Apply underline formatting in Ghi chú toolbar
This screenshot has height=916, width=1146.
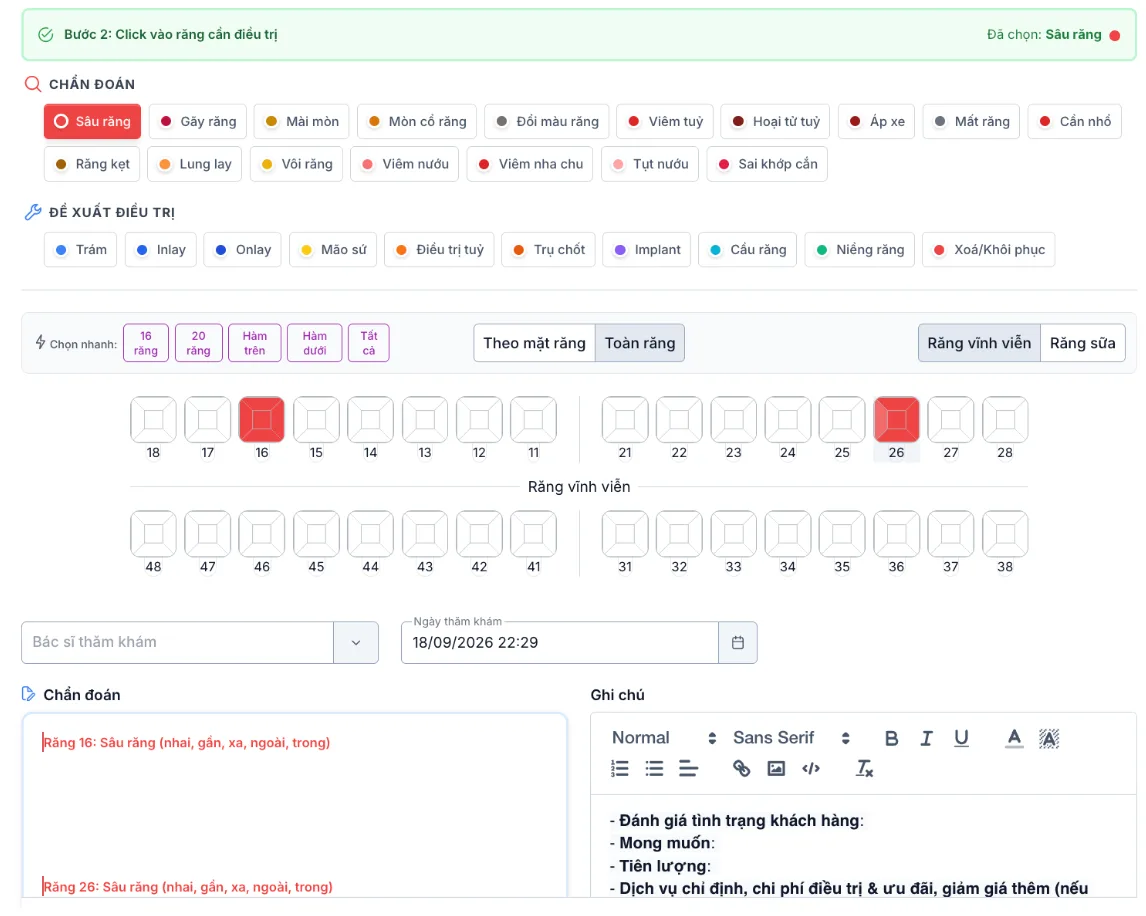(961, 738)
